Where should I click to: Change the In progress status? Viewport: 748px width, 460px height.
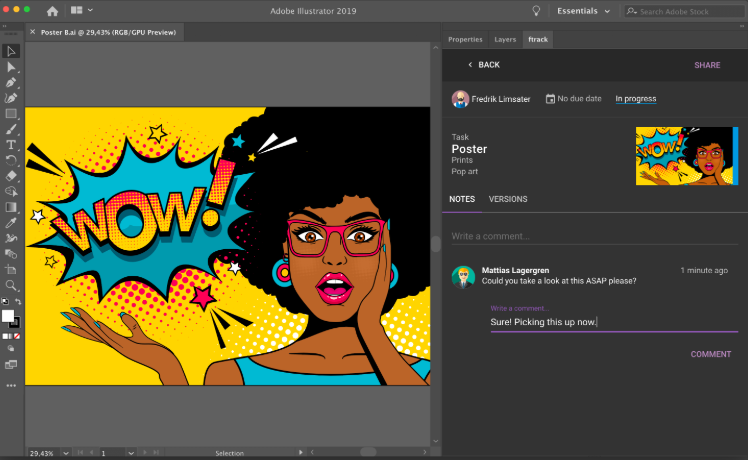coord(635,99)
